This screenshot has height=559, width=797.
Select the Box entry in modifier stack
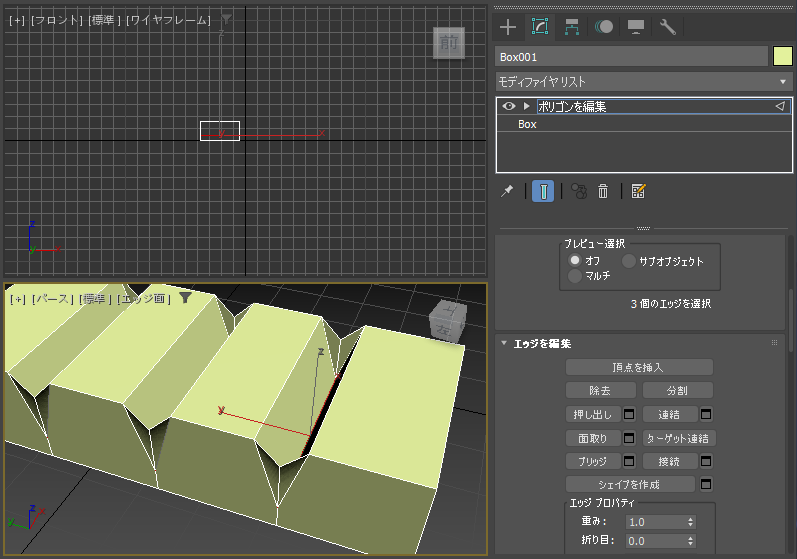click(527, 124)
